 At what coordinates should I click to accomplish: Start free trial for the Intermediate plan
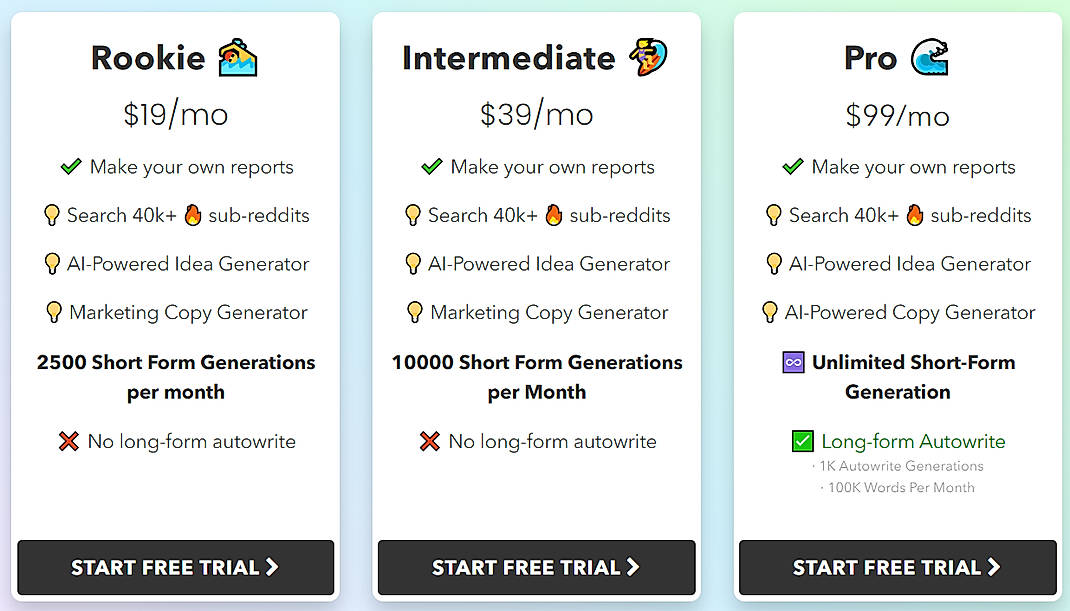tap(536, 567)
